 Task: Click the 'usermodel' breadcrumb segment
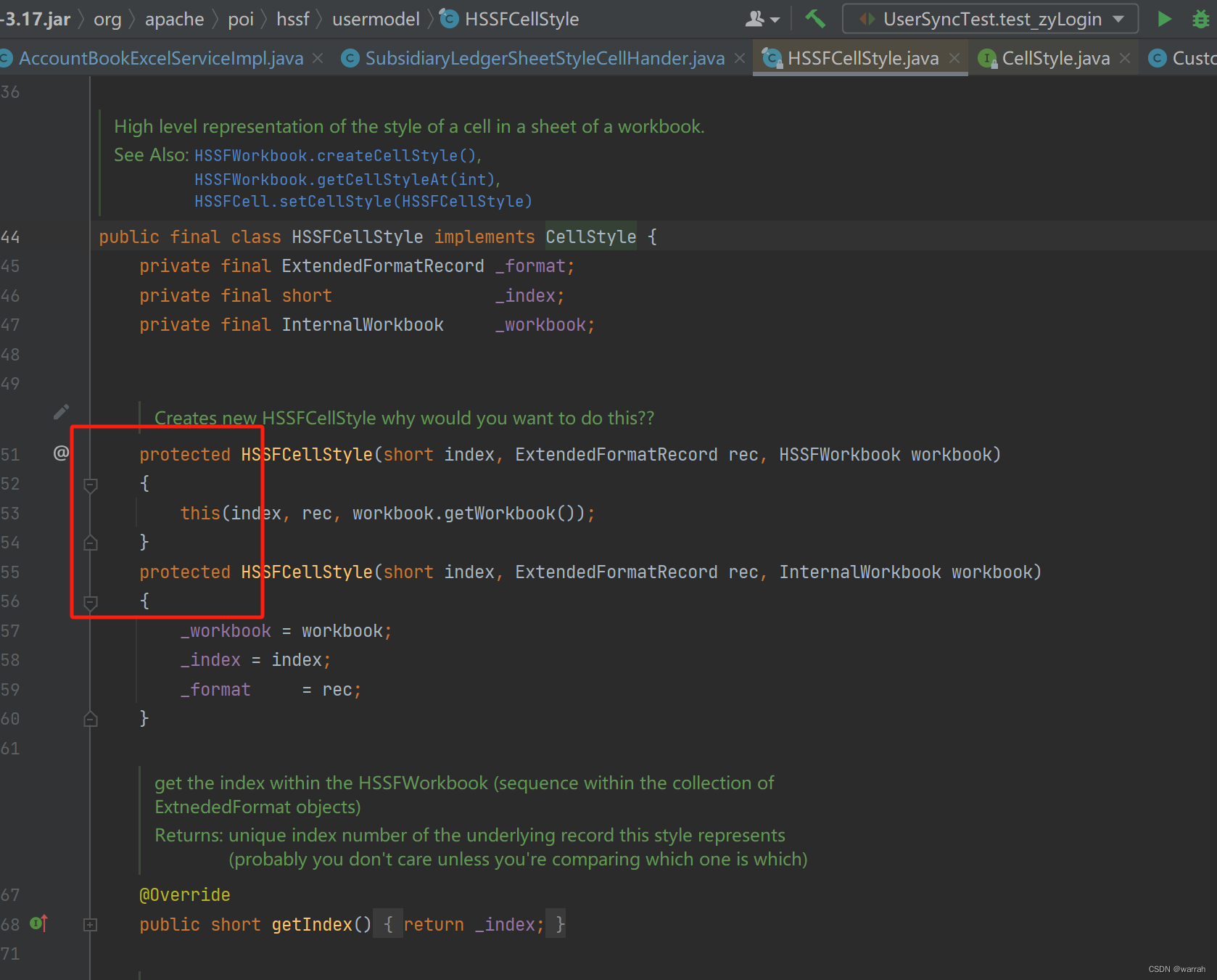[x=376, y=19]
